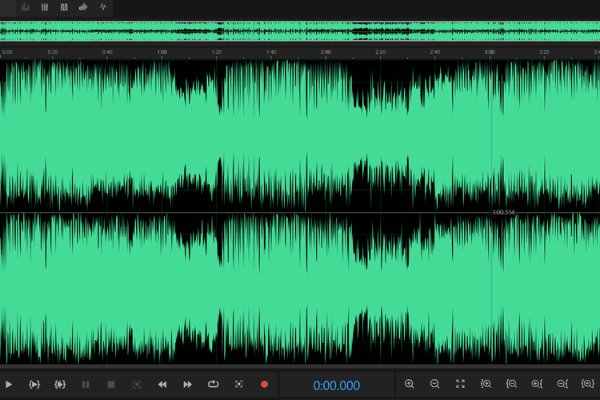Viewport: 600px width, 400px height.
Task: Click the Pause button in transport
Action: point(85,384)
